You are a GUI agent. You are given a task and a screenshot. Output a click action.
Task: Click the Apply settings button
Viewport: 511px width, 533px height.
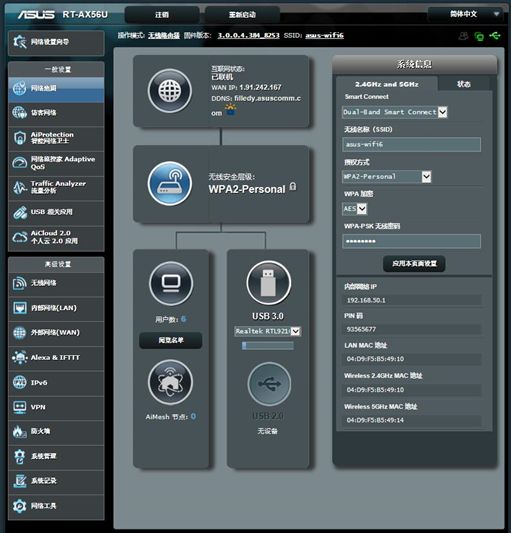[414, 263]
